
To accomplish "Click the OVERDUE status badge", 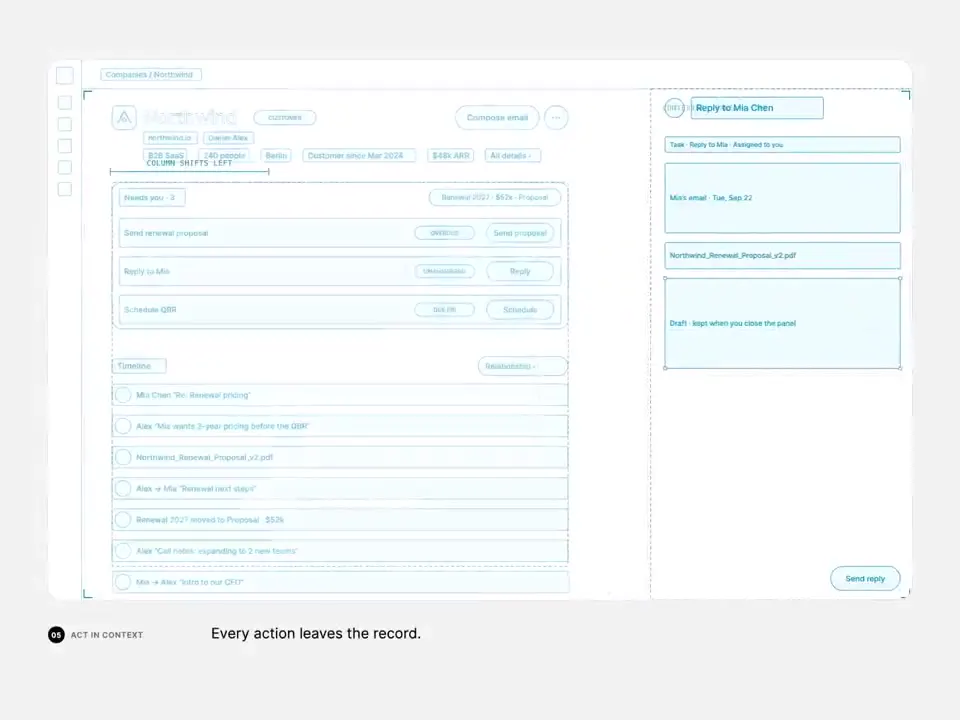I will tap(444, 233).
